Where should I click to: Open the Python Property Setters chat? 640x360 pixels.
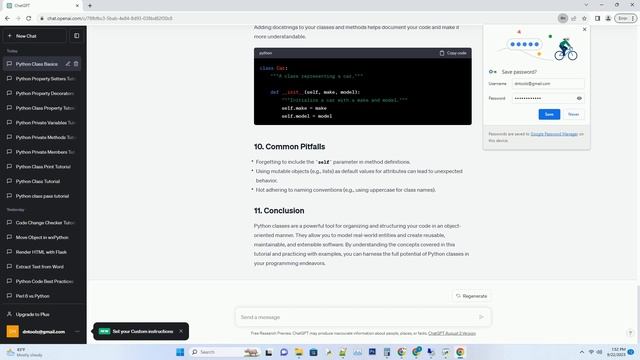[x=43, y=79]
